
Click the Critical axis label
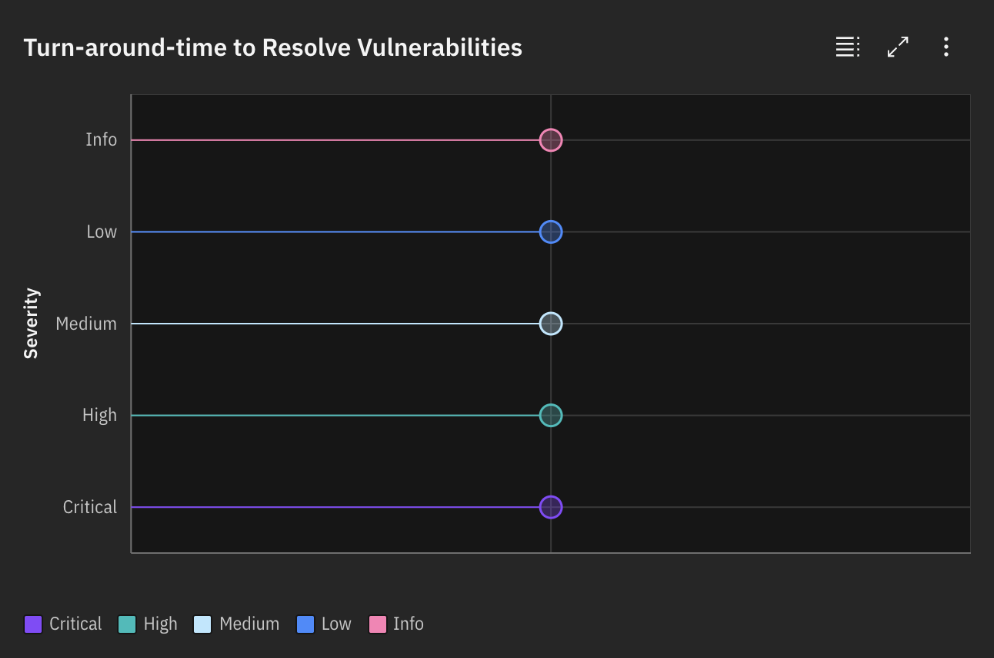coord(90,507)
